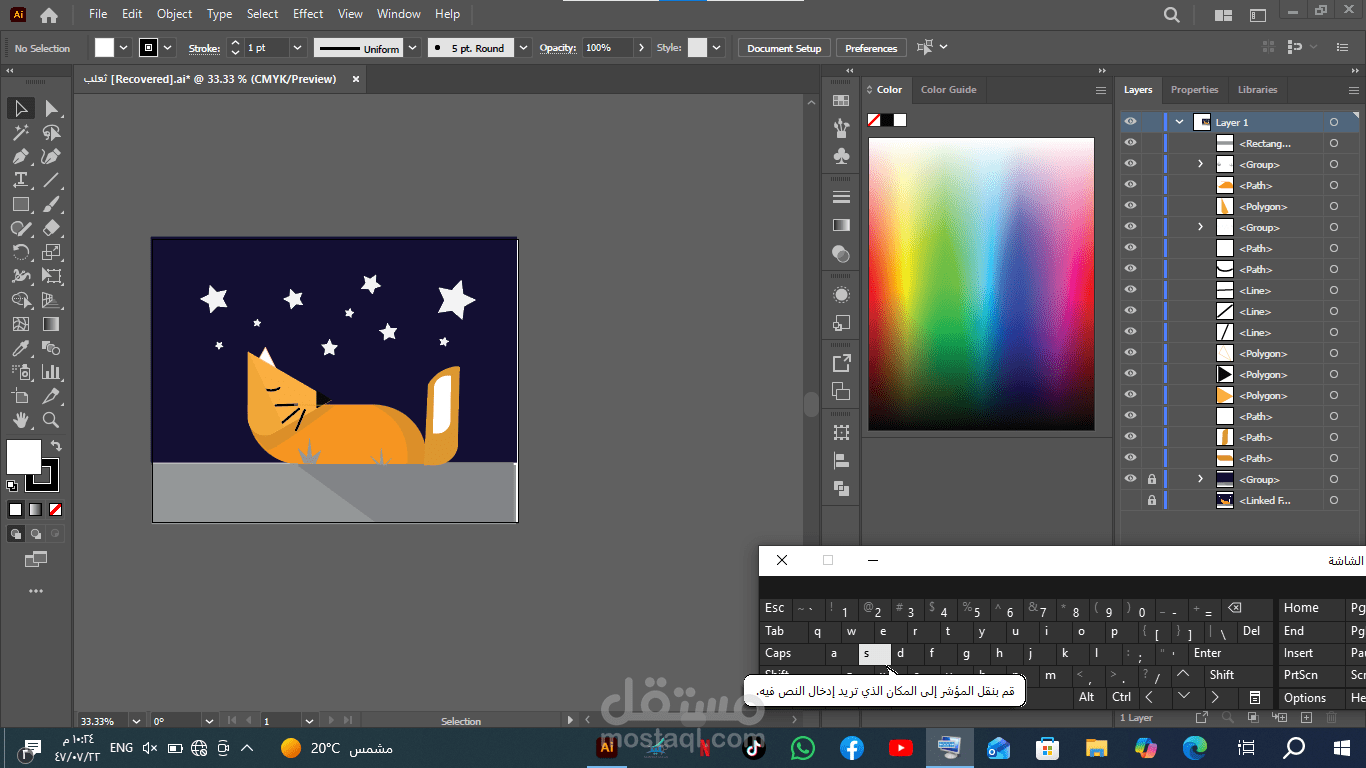Select the Pen tool
Viewport: 1366px width, 768px height.
tap(20, 156)
